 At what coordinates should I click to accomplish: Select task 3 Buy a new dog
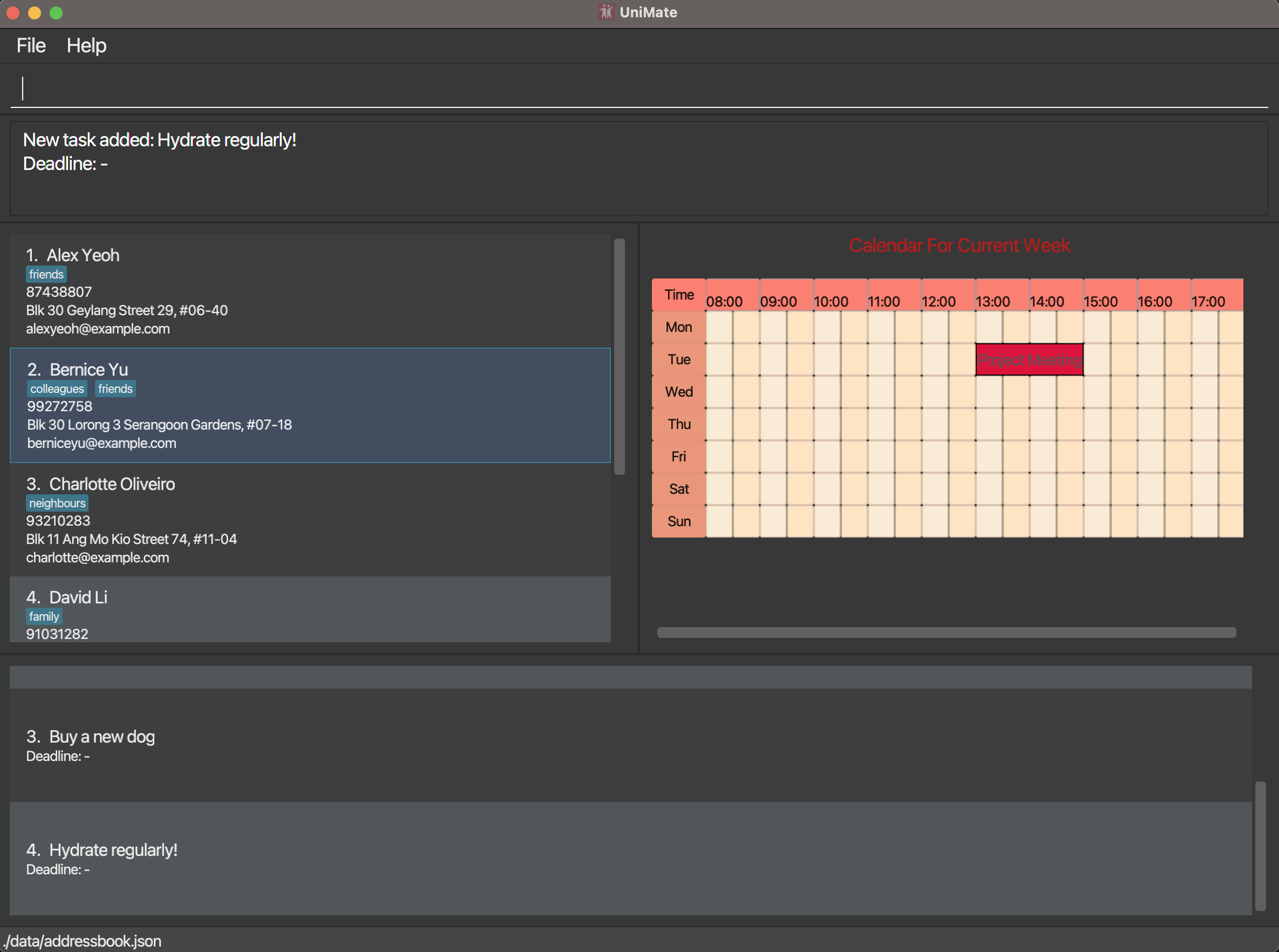point(631,745)
